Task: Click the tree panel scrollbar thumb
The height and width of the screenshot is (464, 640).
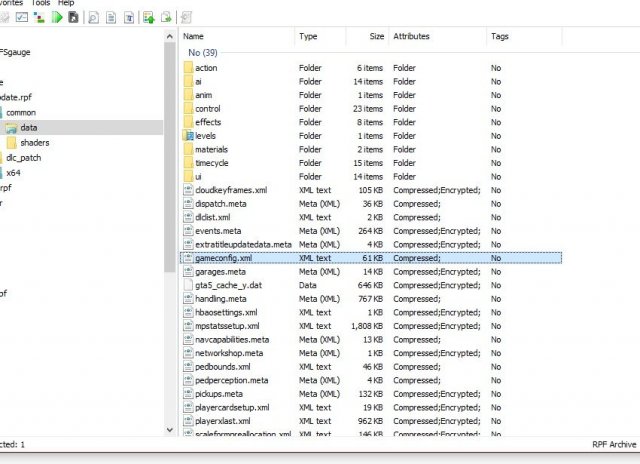Action: [170, 157]
